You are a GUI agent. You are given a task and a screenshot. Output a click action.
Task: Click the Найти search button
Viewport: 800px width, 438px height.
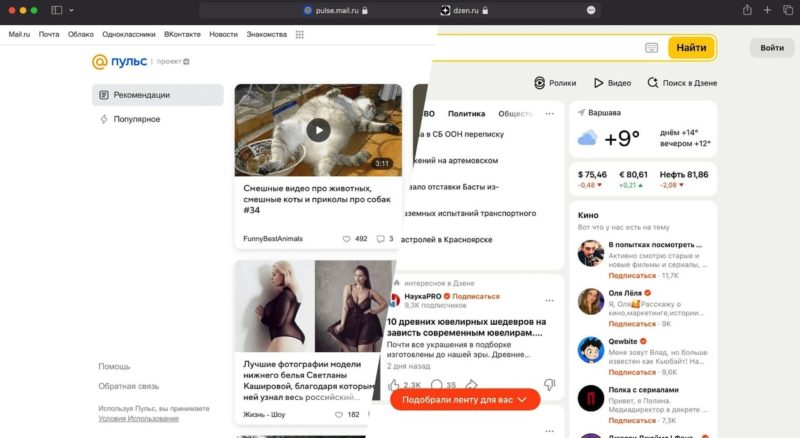coord(691,47)
